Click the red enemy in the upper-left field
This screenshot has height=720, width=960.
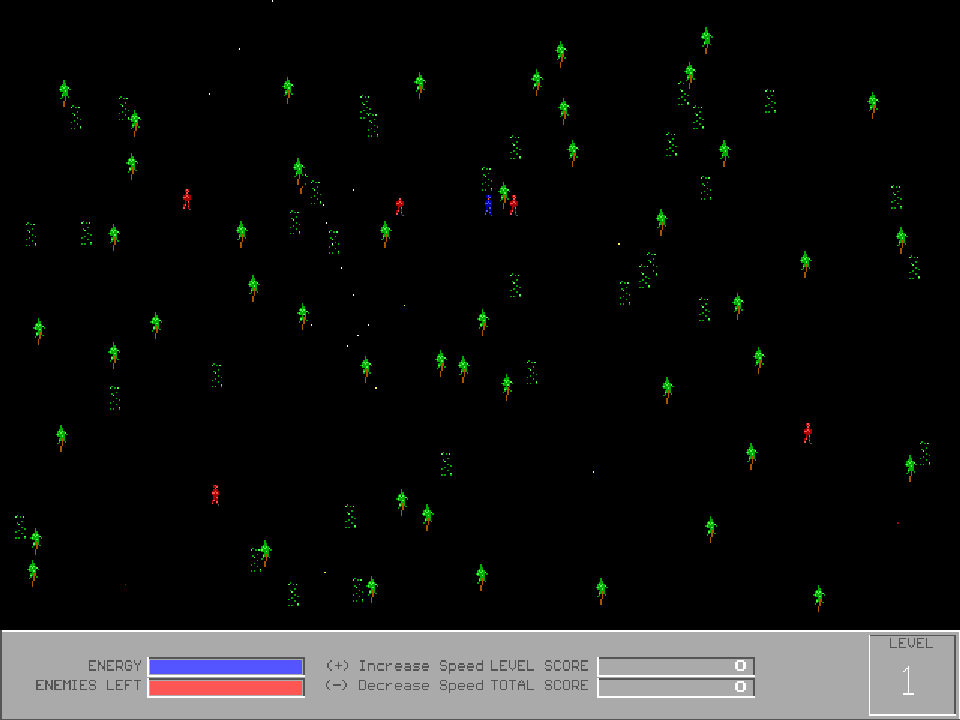pyautogui.click(x=187, y=199)
